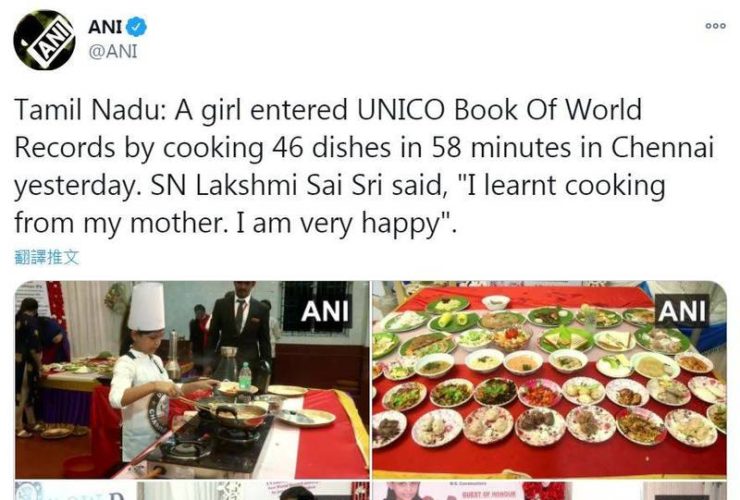Open the three-dot more options menu
This screenshot has width=740, height=500.
coord(715,26)
